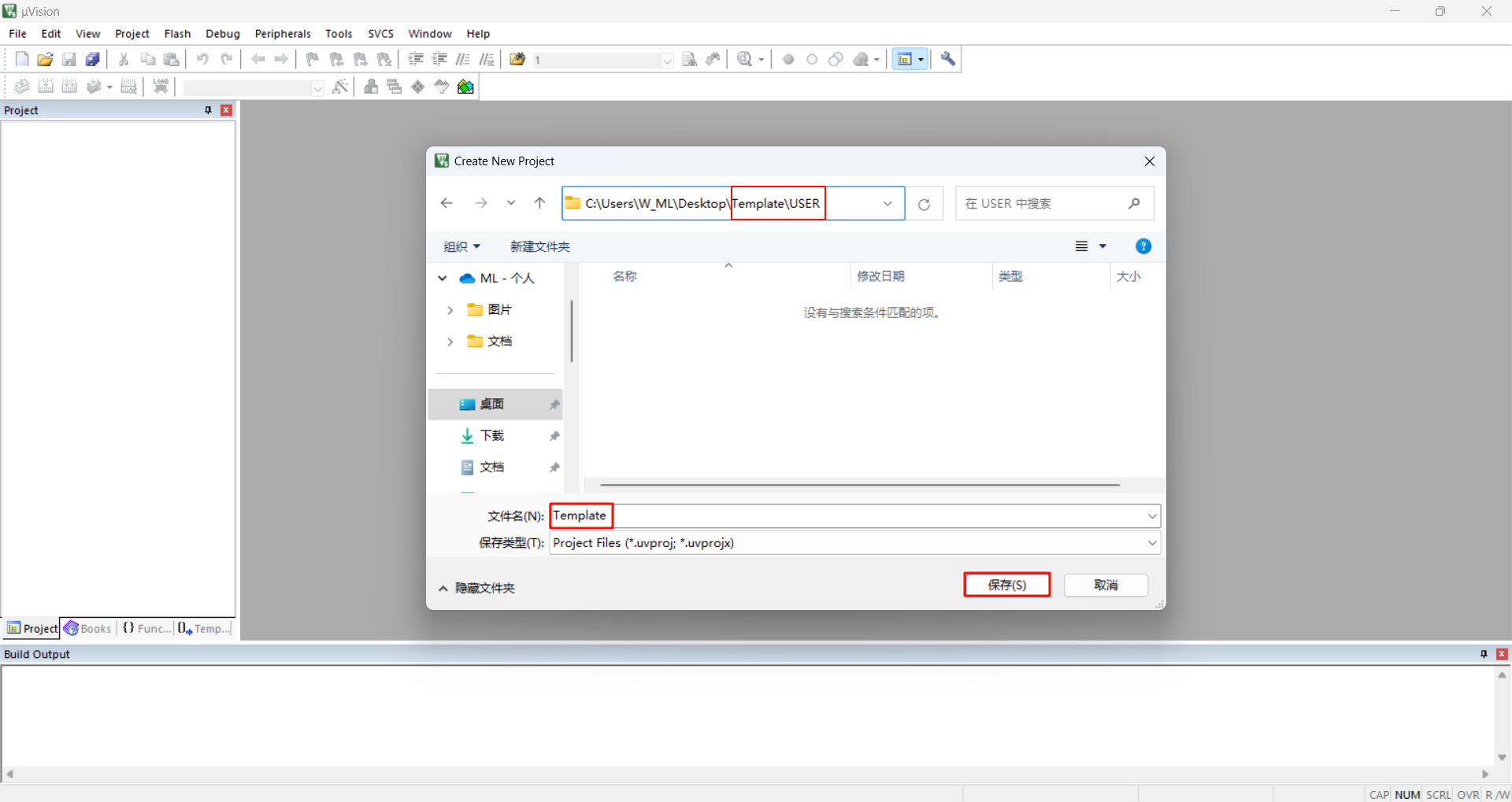Switch to the Templates tab
This screenshot has width=1512, height=802.
point(205,628)
